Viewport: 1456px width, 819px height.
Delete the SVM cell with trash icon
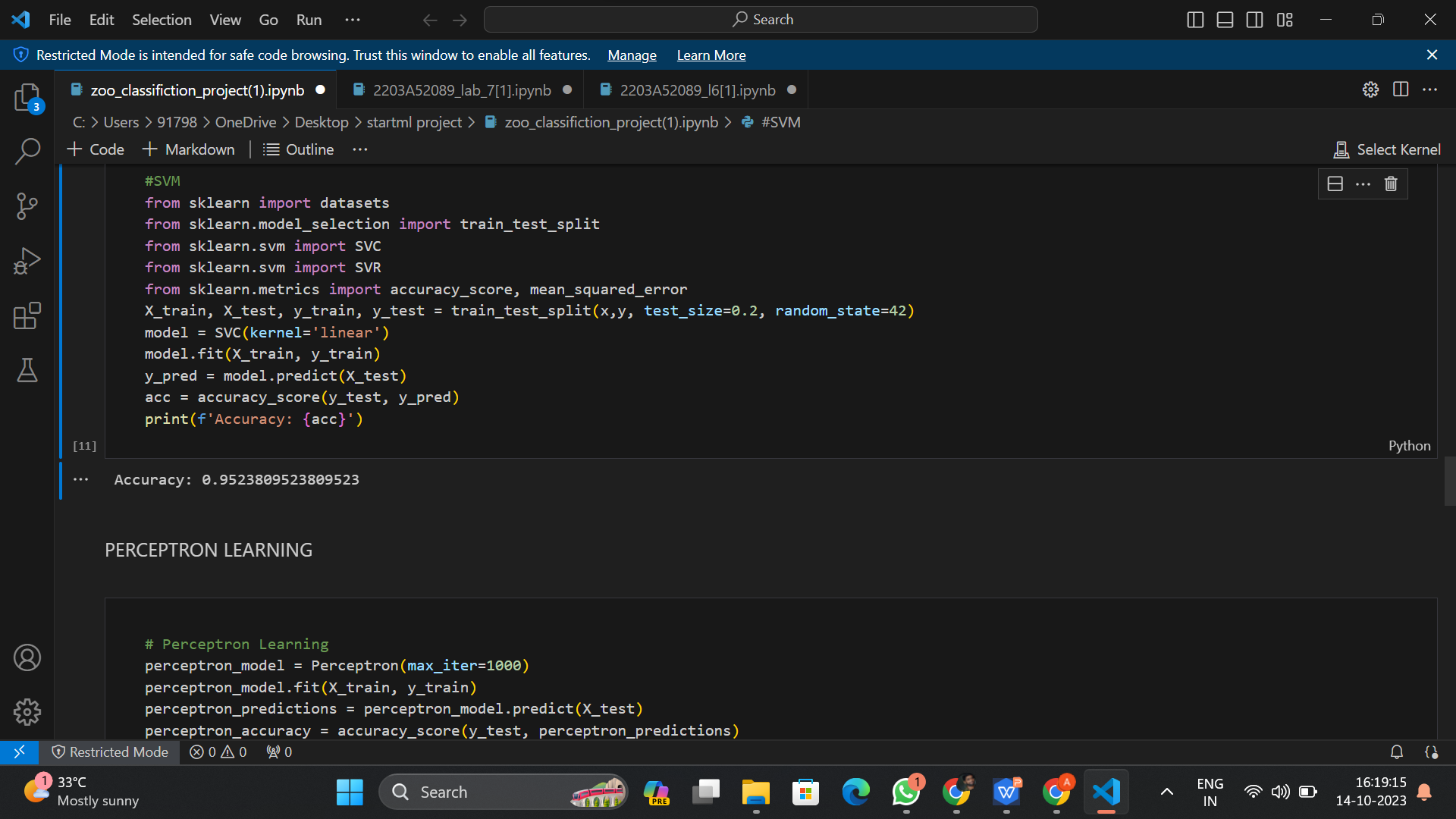pos(1391,184)
